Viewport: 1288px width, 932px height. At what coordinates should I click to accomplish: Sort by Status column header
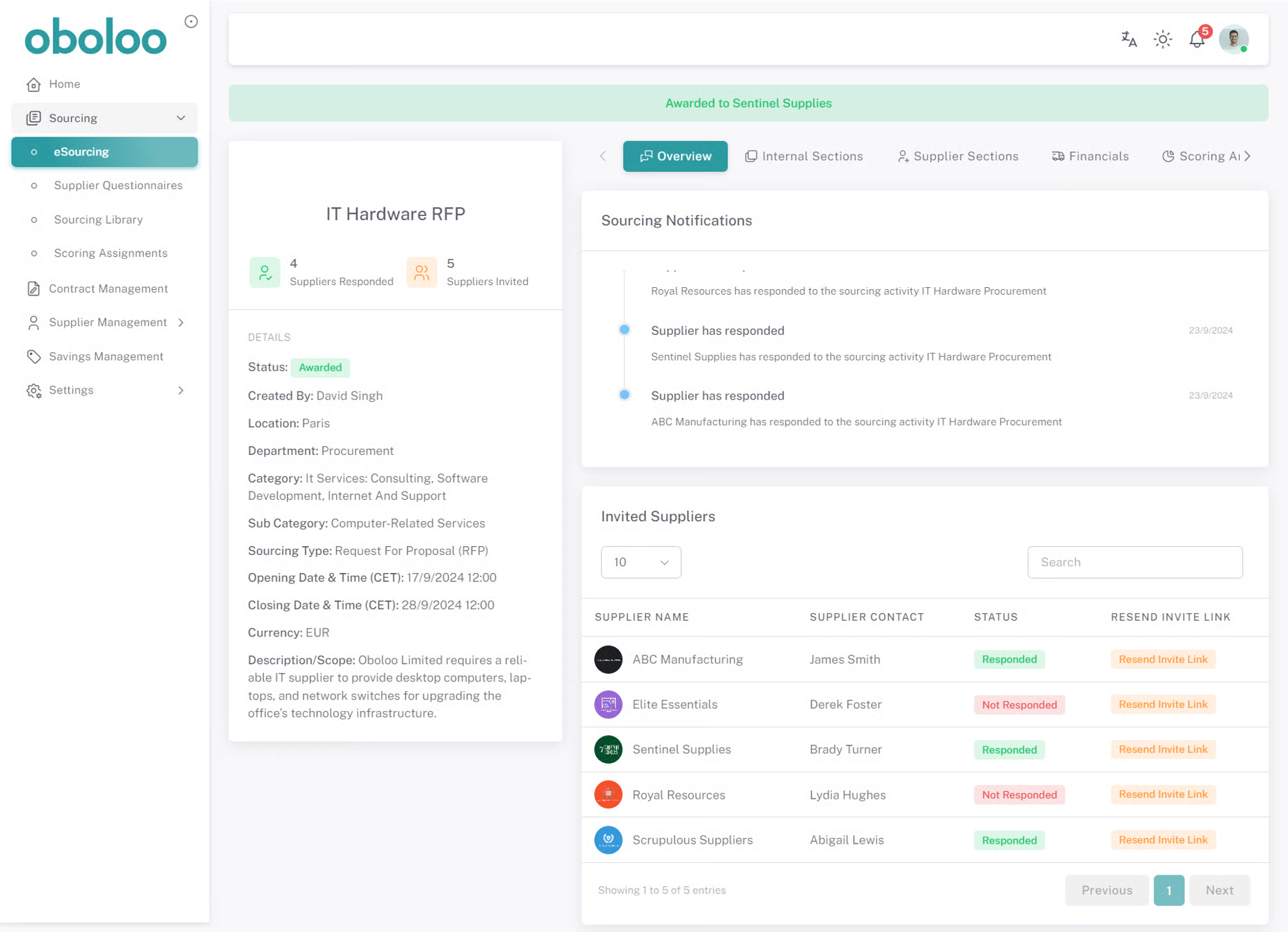coord(996,617)
